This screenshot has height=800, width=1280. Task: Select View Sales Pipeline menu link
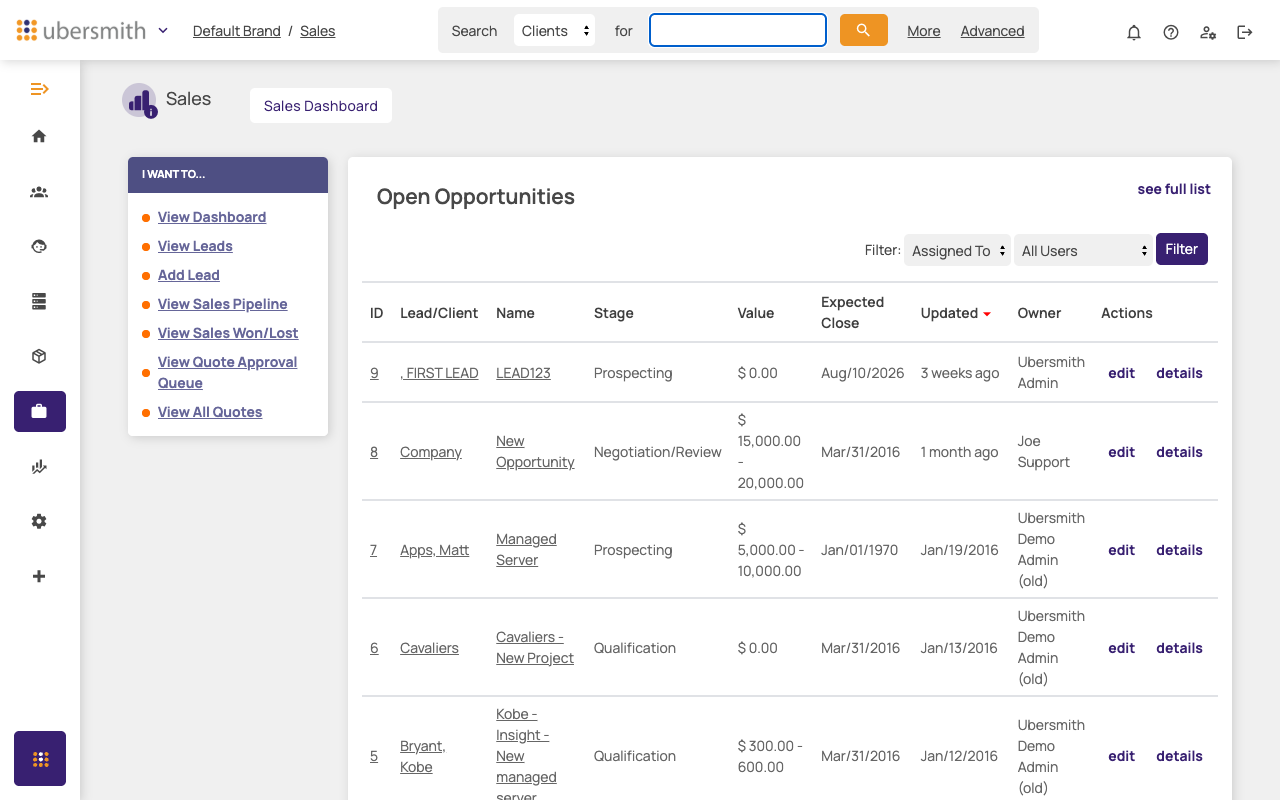pos(223,304)
